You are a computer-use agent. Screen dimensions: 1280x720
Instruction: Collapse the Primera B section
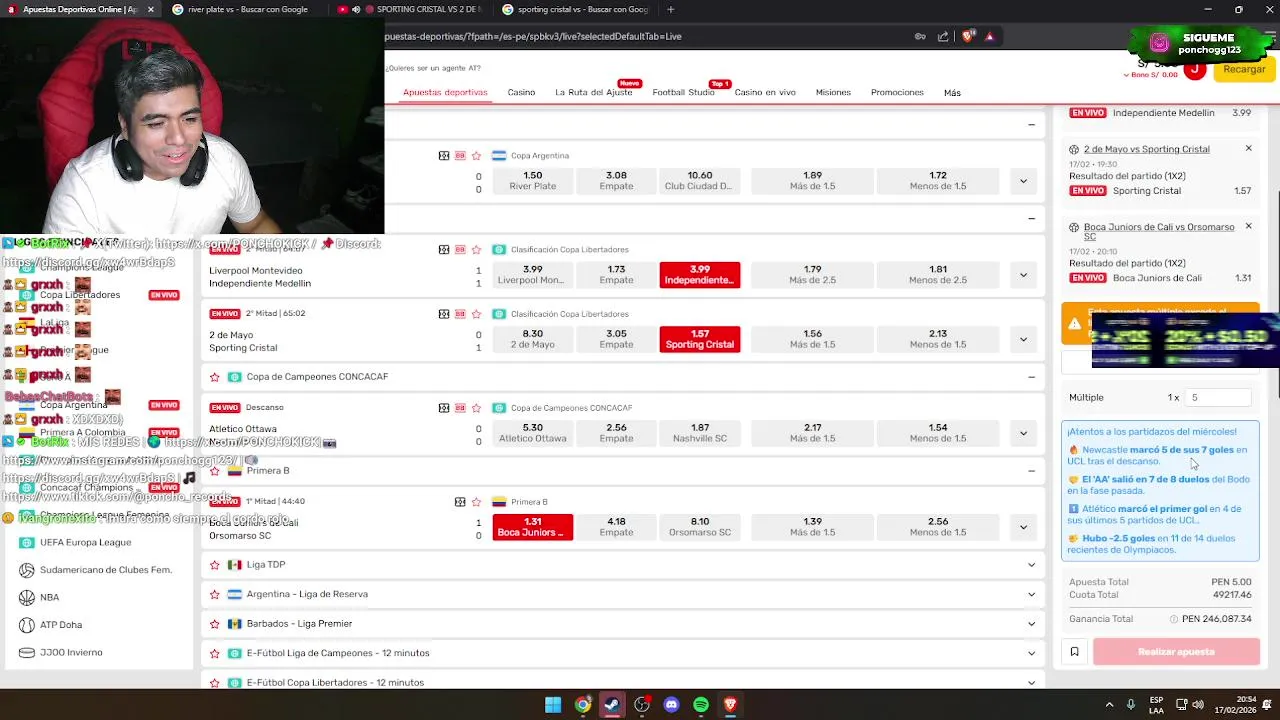pos(1031,470)
